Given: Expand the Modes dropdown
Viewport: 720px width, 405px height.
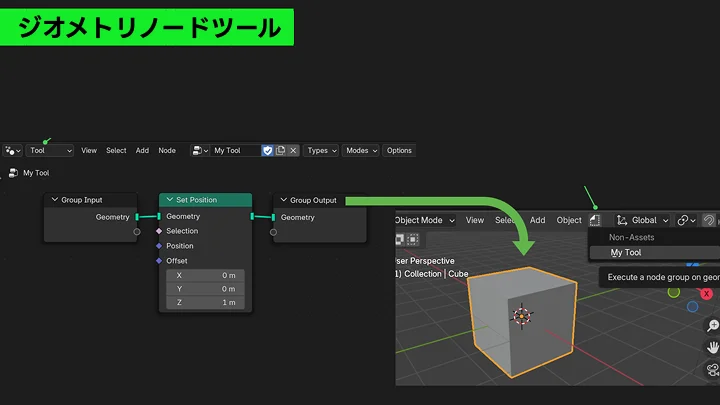Looking at the screenshot, I should pos(359,151).
